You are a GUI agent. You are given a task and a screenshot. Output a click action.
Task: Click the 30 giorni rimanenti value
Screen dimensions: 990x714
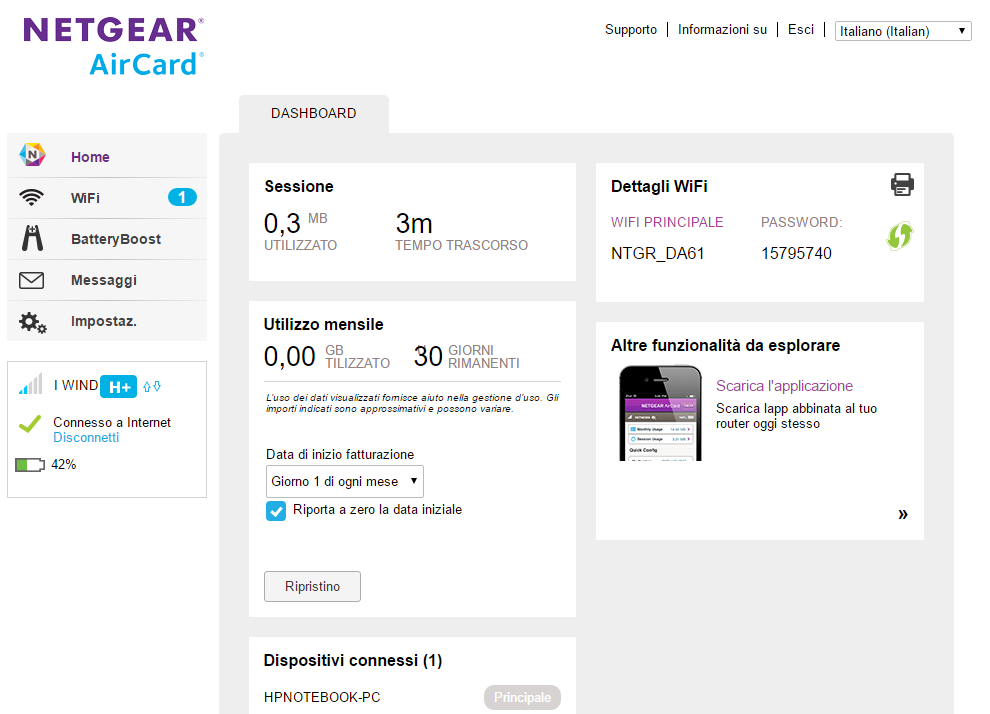click(428, 357)
